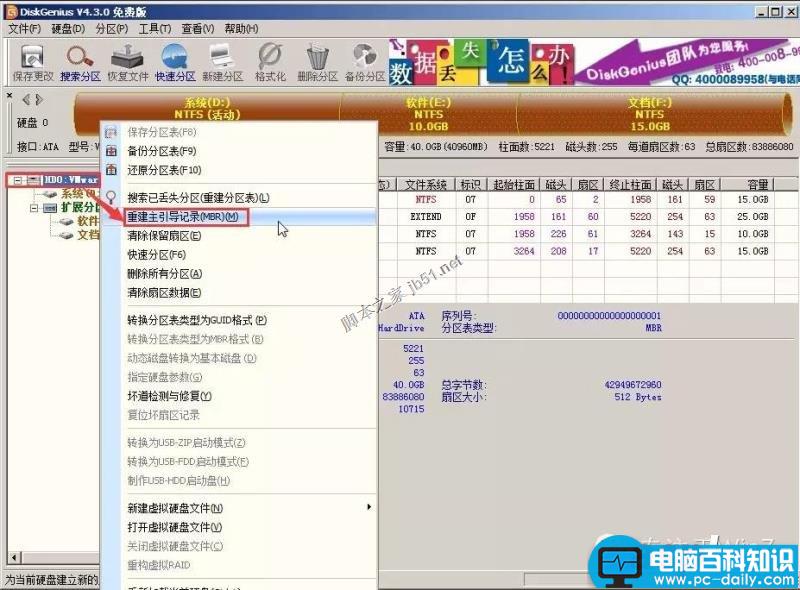800x590 pixels.
Task: Open the Tools (工具) menu
Action: (155, 29)
